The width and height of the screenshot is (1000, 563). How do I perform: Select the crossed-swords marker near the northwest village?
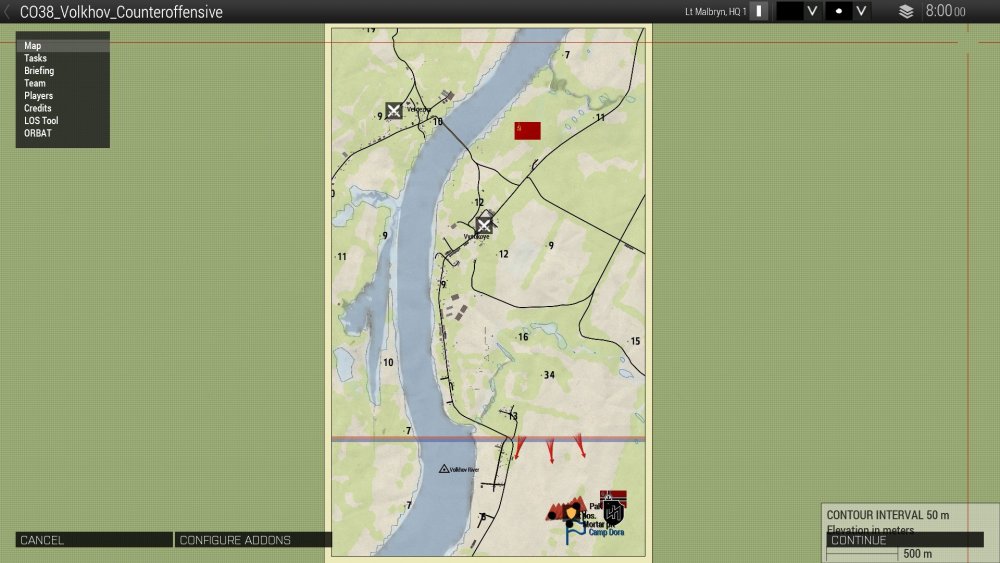[394, 110]
